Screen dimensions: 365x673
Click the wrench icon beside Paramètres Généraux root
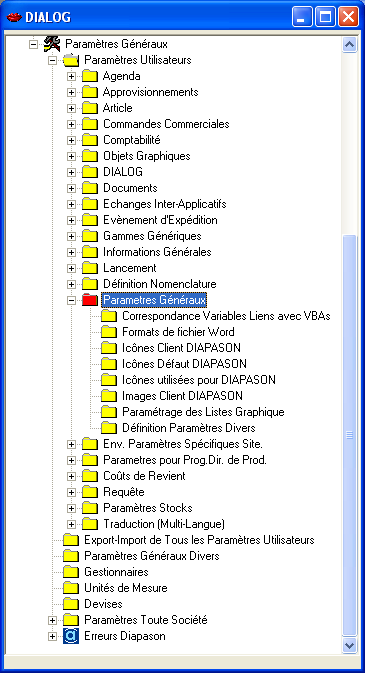pos(52,44)
